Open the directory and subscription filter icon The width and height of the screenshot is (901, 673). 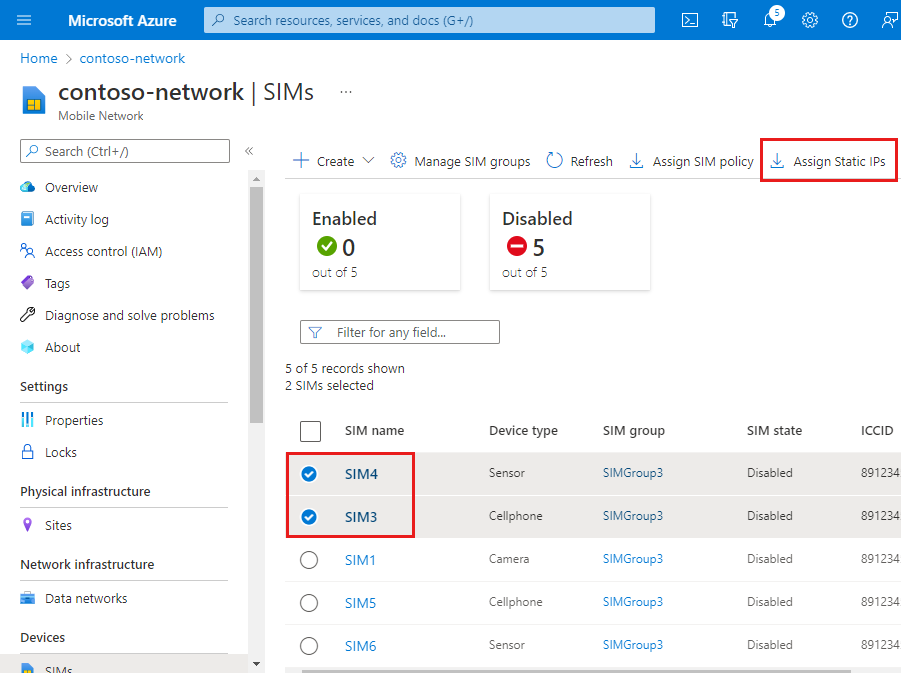coord(729,19)
